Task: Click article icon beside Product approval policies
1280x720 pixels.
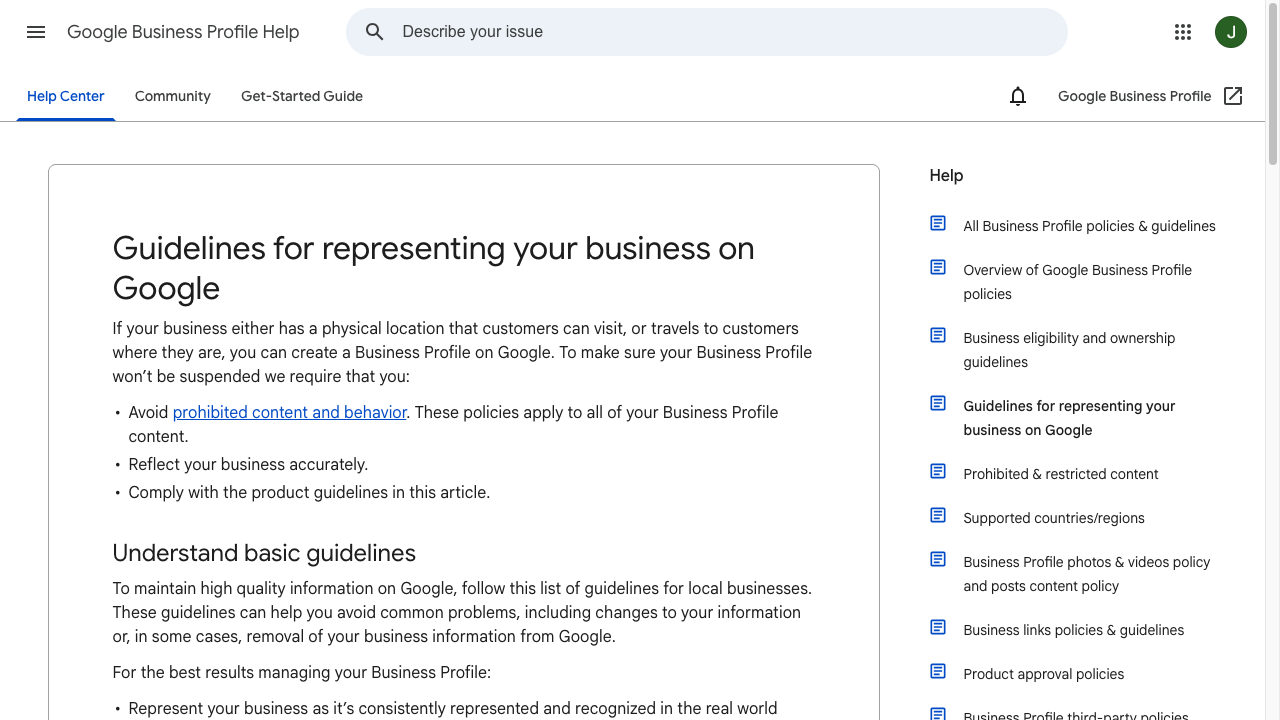Action: (938, 671)
